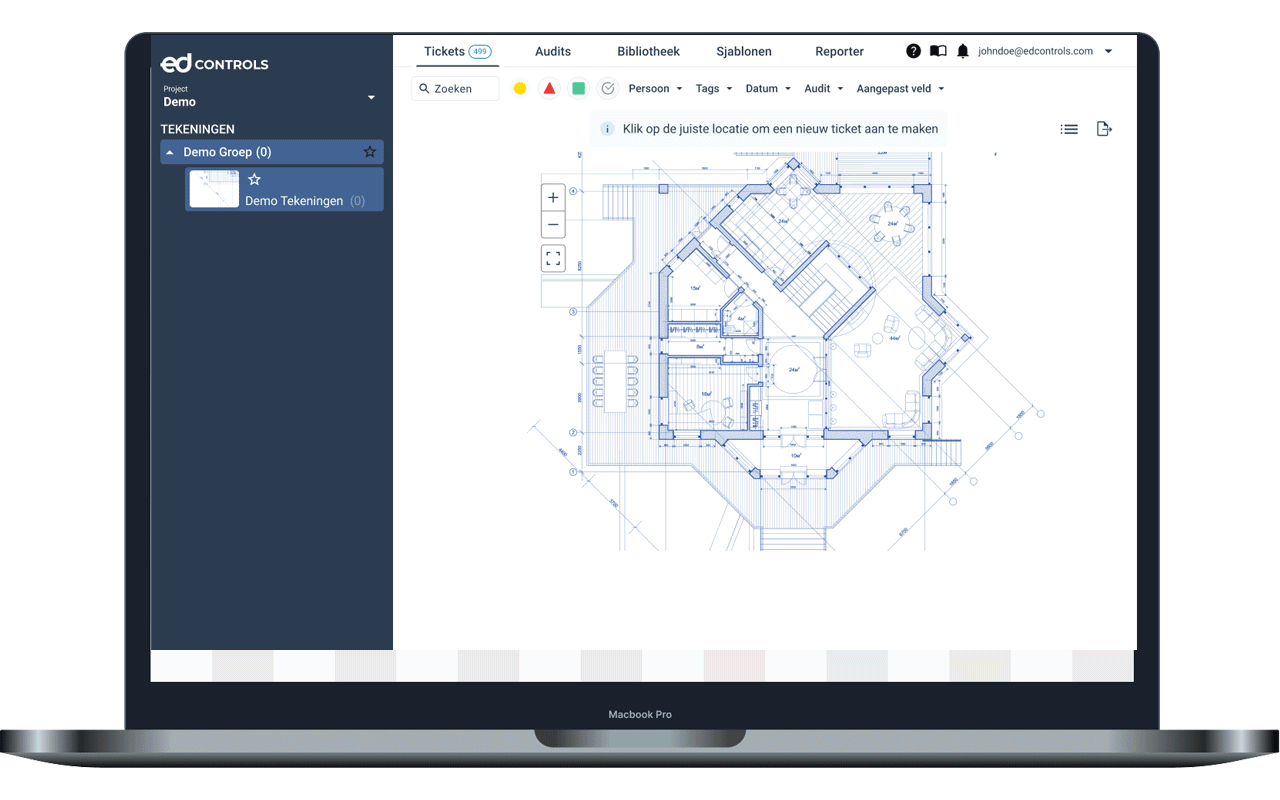This screenshot has height=800, width=1280.
Task: Open the Aangepast veld filter
Action: click(900, 88)
